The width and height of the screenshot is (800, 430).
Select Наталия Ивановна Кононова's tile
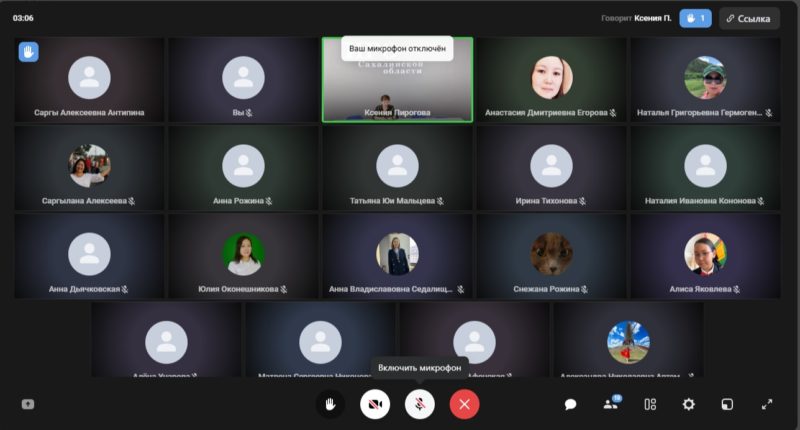coord(706,168)
